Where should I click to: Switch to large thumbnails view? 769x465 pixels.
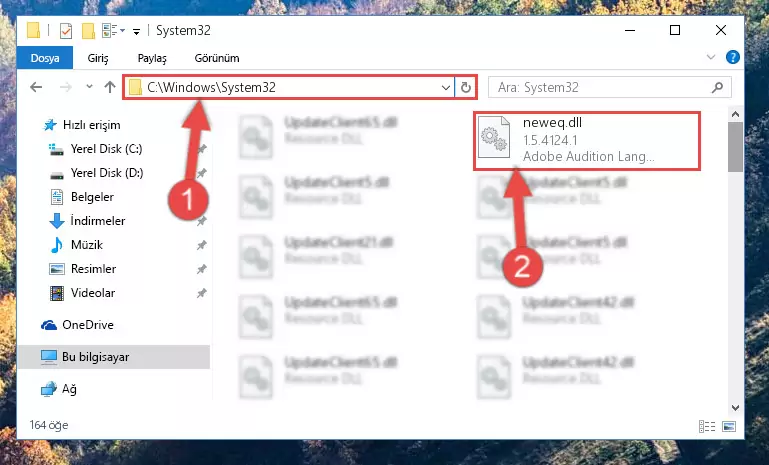point(729,426)
